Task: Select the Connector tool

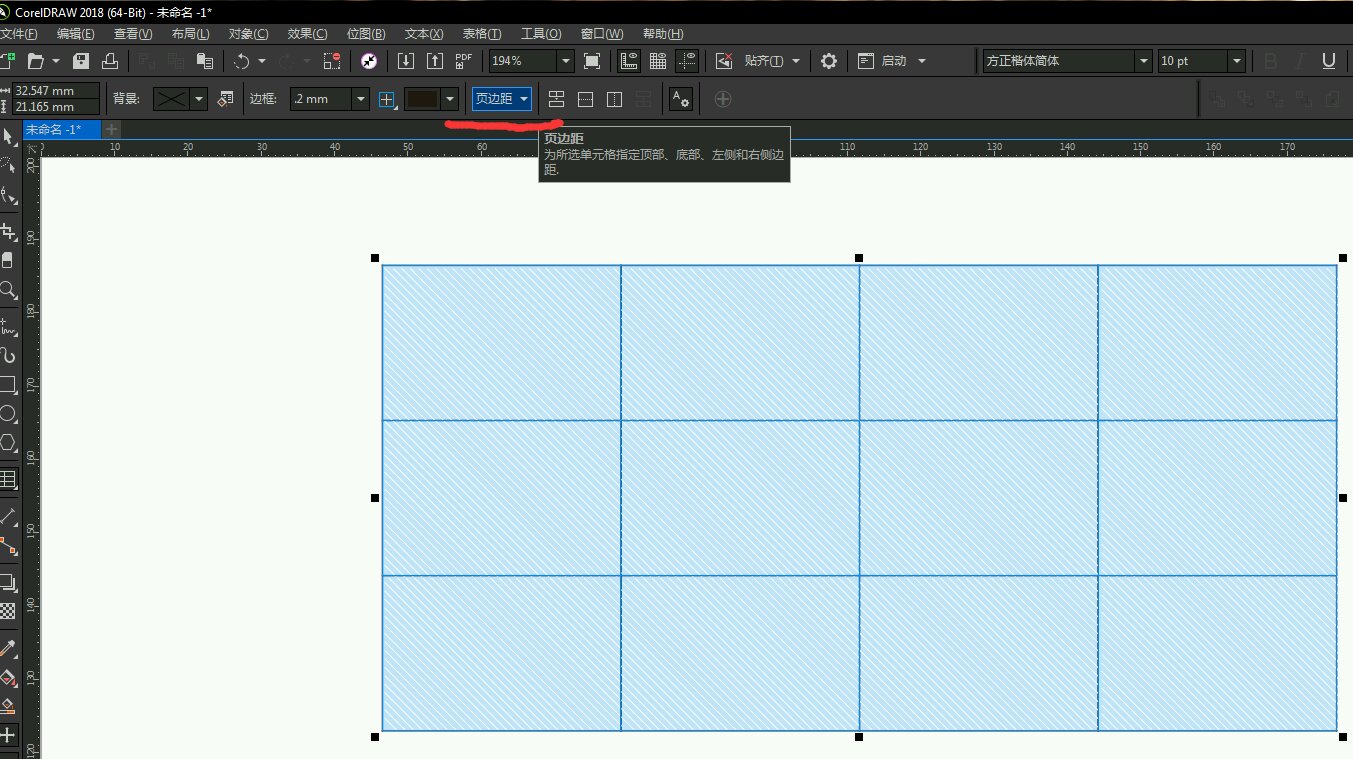Action: tap(8, 546)
